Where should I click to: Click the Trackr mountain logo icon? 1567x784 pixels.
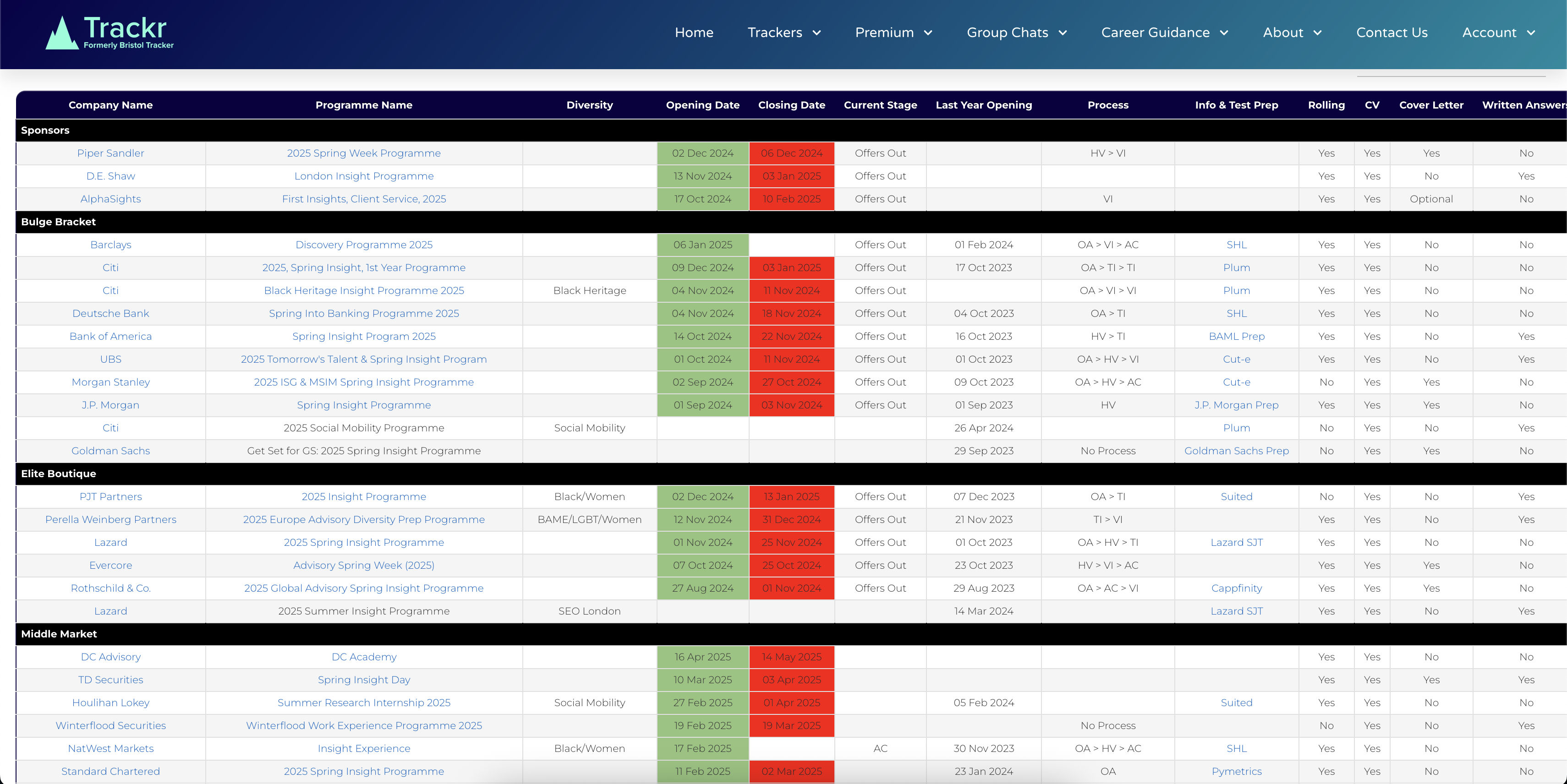pyautogui.click(x=61, y=33)
